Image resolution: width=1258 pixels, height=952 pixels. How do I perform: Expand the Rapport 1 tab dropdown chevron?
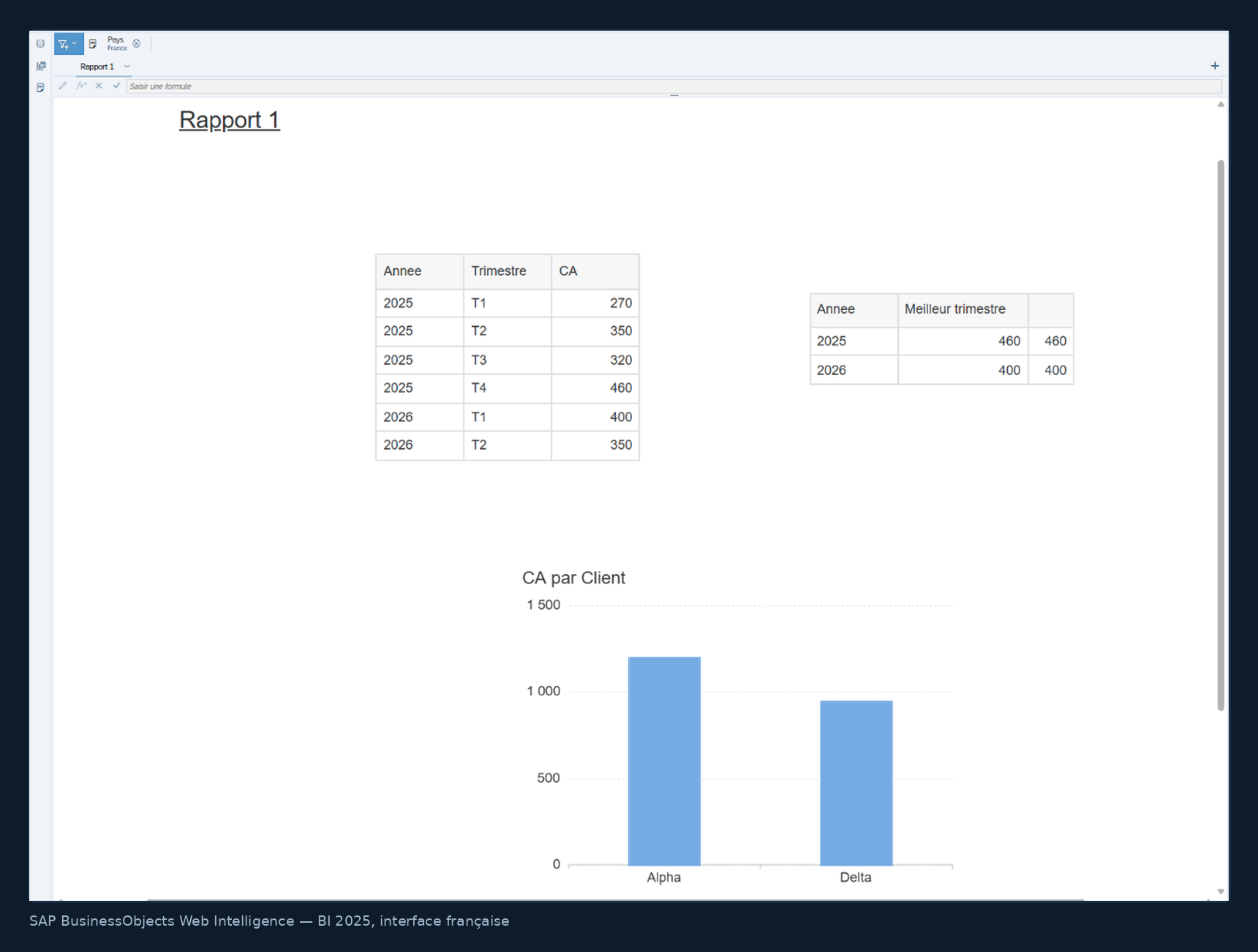(x=127, y=67)
